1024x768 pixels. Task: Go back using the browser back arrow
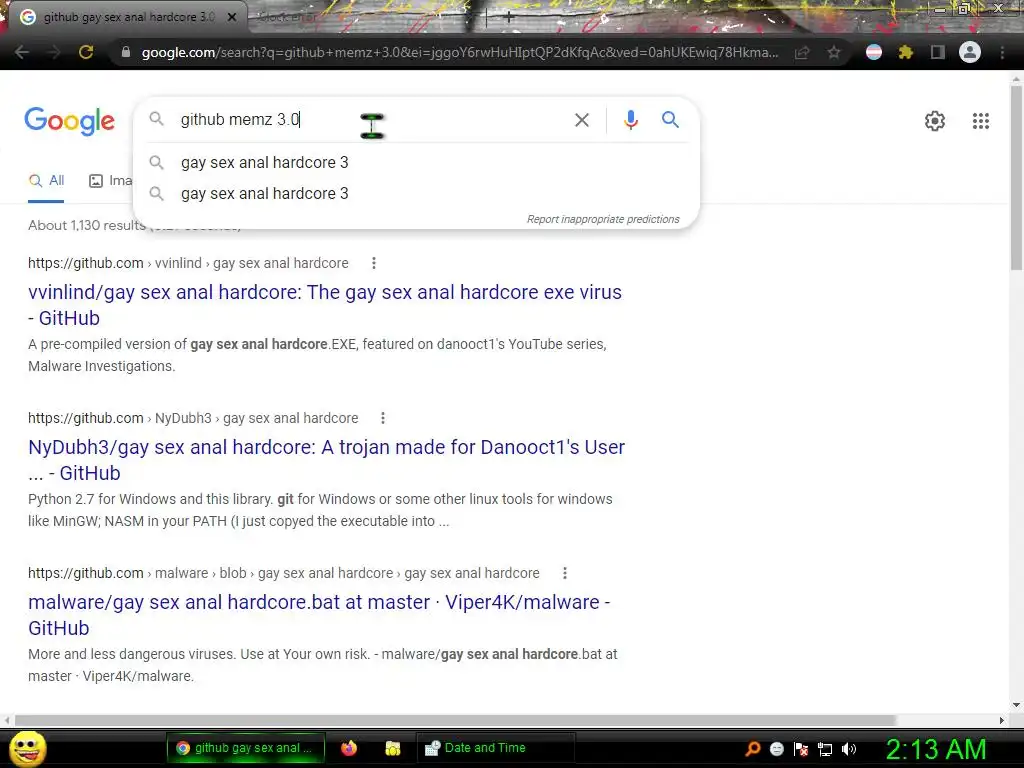[22, 52]
